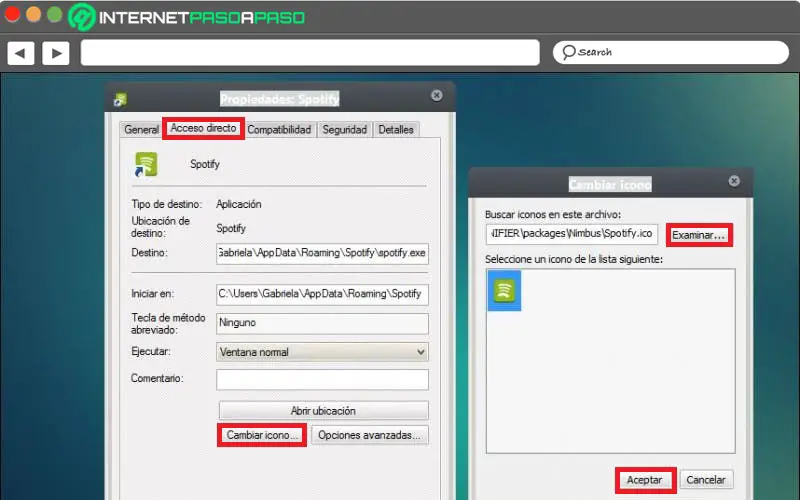This screenshot has width=800, height=500.
Task: Click the 'Spotify' name next to the large icon
Action: [205, 164]
